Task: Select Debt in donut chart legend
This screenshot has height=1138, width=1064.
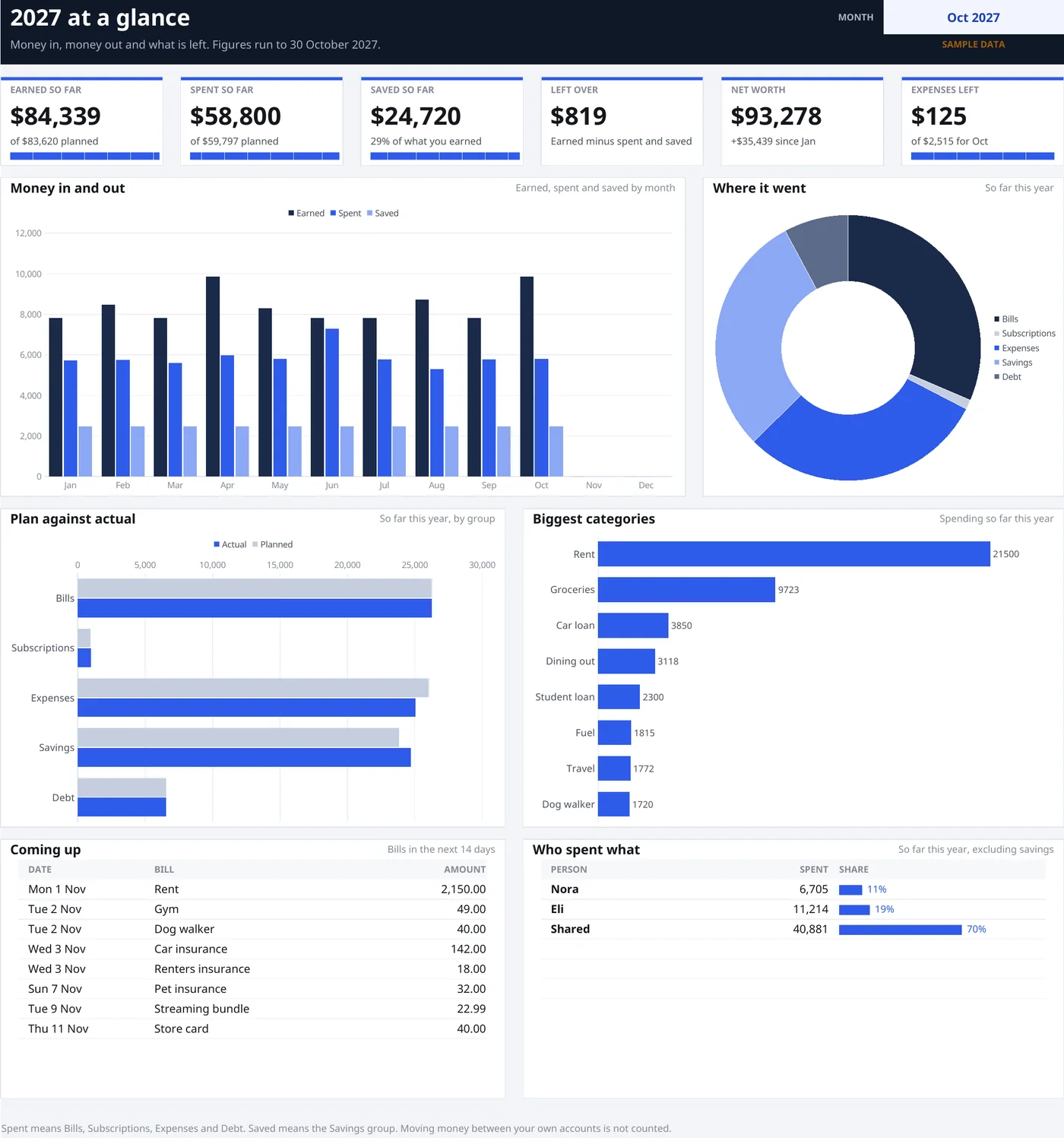Action: coord(1008,377)
